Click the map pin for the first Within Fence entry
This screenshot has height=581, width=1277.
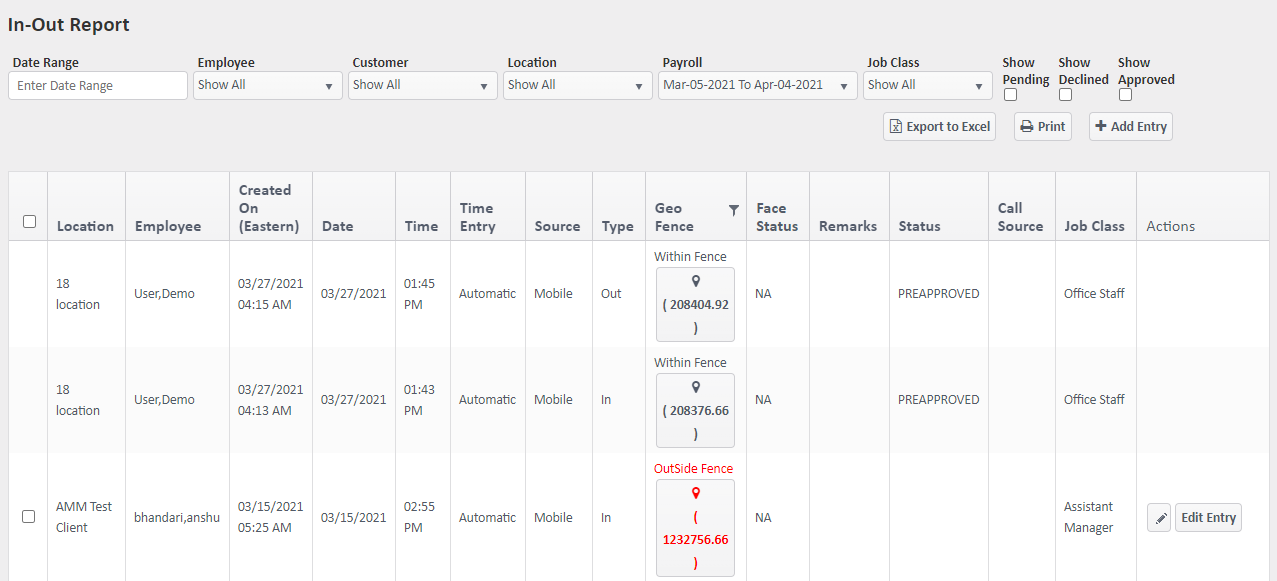[x=695, y=282]
